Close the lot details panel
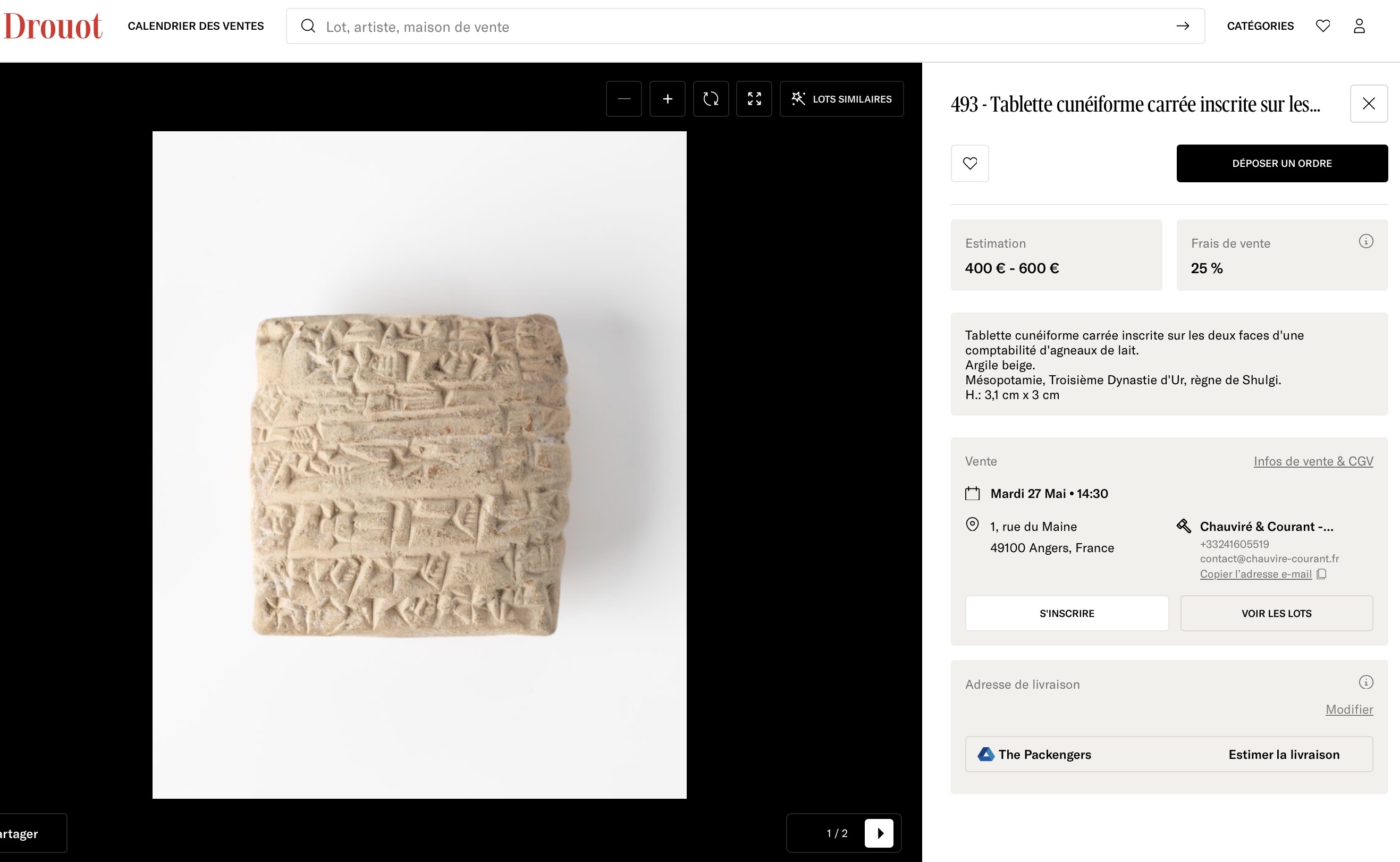 1369,104
